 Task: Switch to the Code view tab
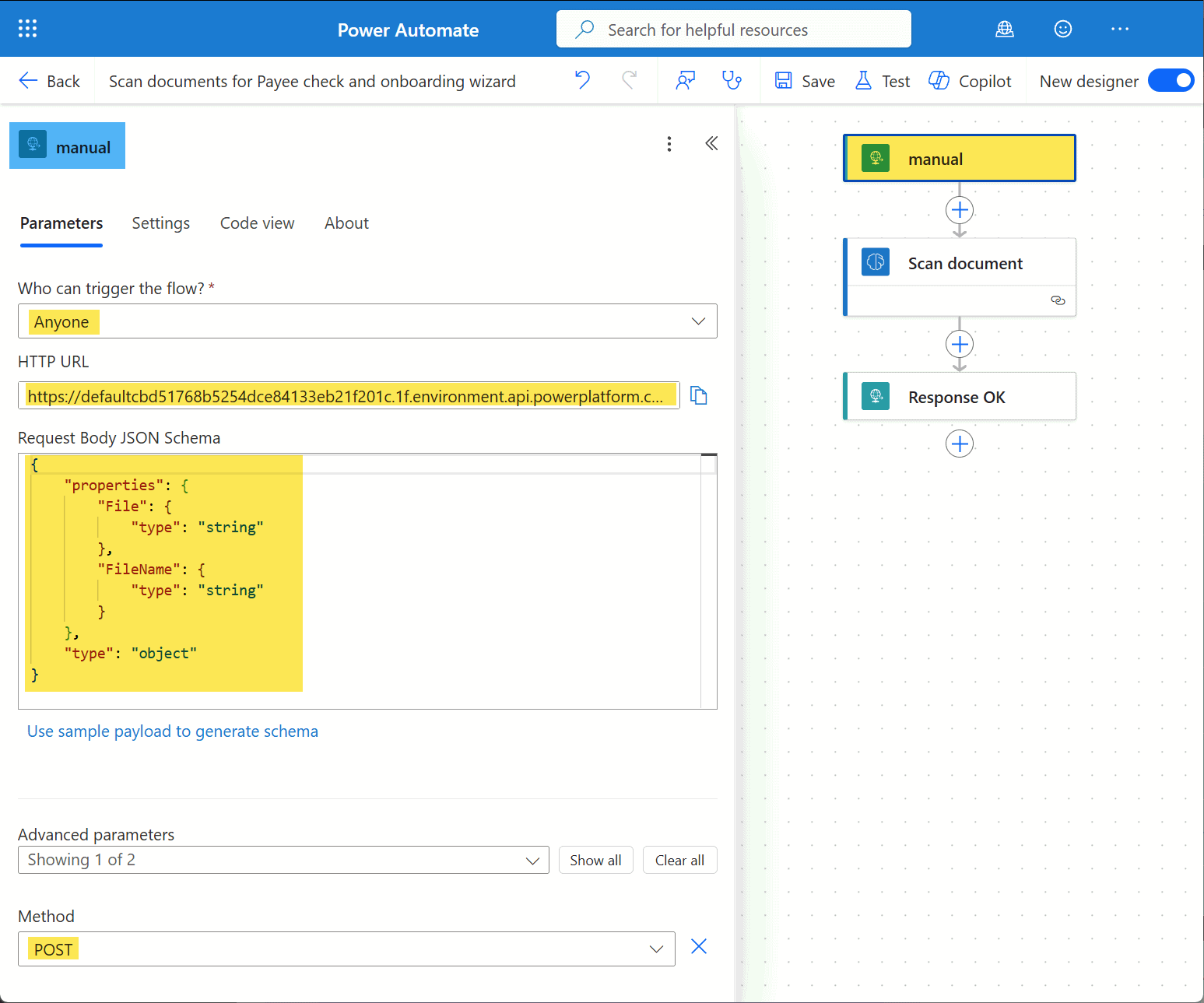258,223
